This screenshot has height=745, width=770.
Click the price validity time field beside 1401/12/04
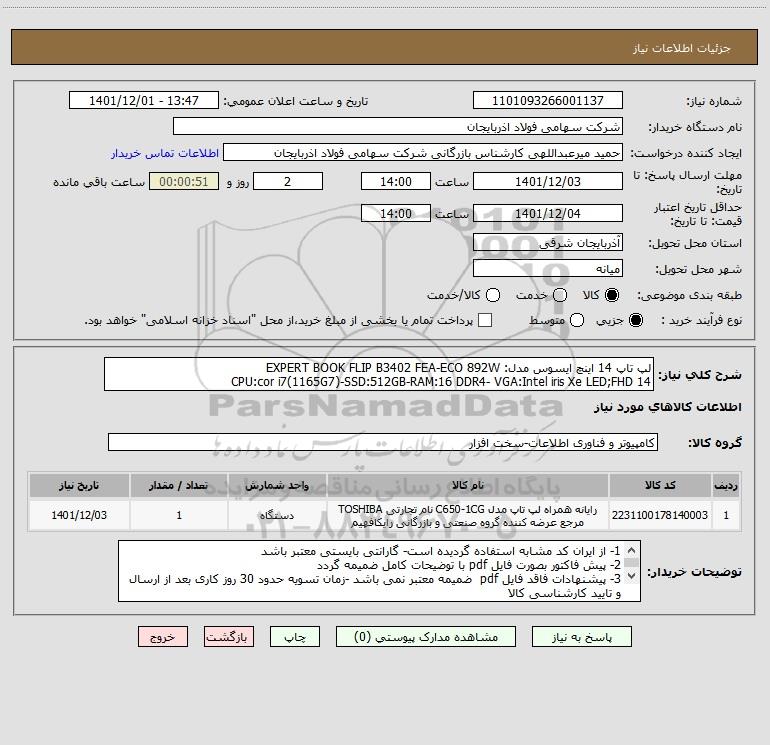click(x=396, y=213)
